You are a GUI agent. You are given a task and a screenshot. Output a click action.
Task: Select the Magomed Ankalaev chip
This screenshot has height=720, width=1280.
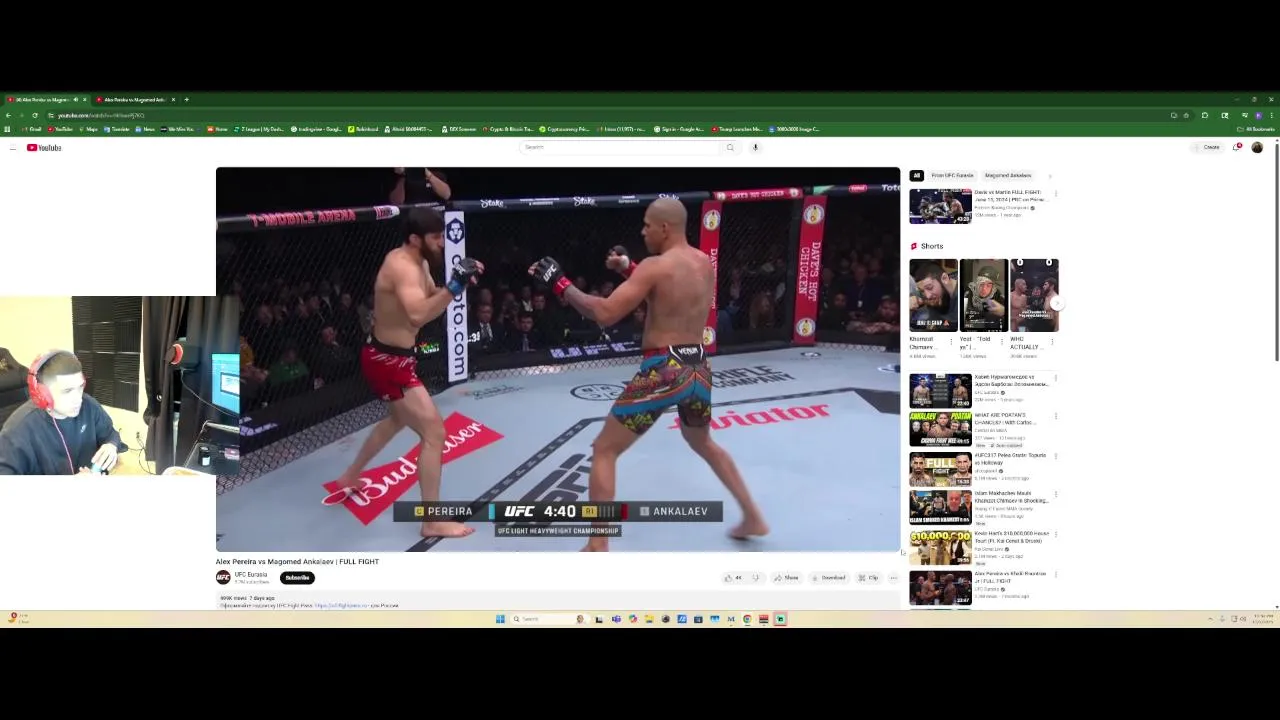[x=1007, y=175]
